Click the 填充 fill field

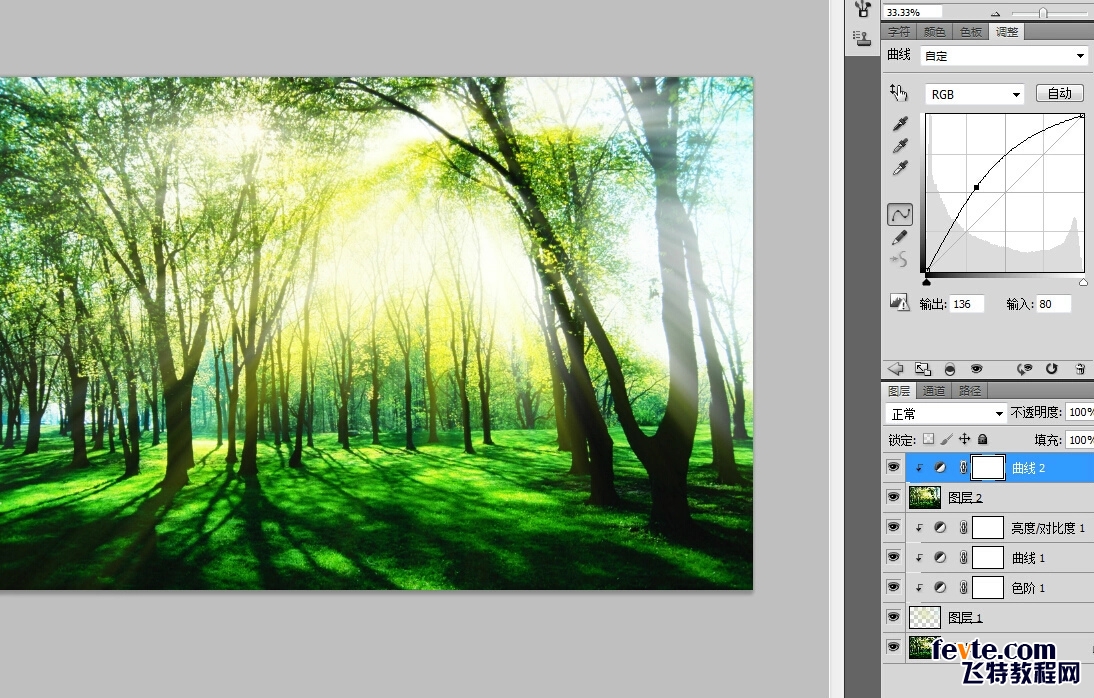tap(1080, 440)
